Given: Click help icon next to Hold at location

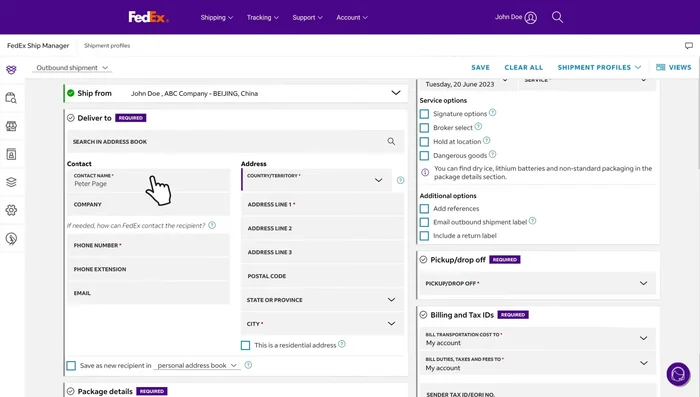Looking at the screenshot, I should pyautogui.click(x=487, y=140).
